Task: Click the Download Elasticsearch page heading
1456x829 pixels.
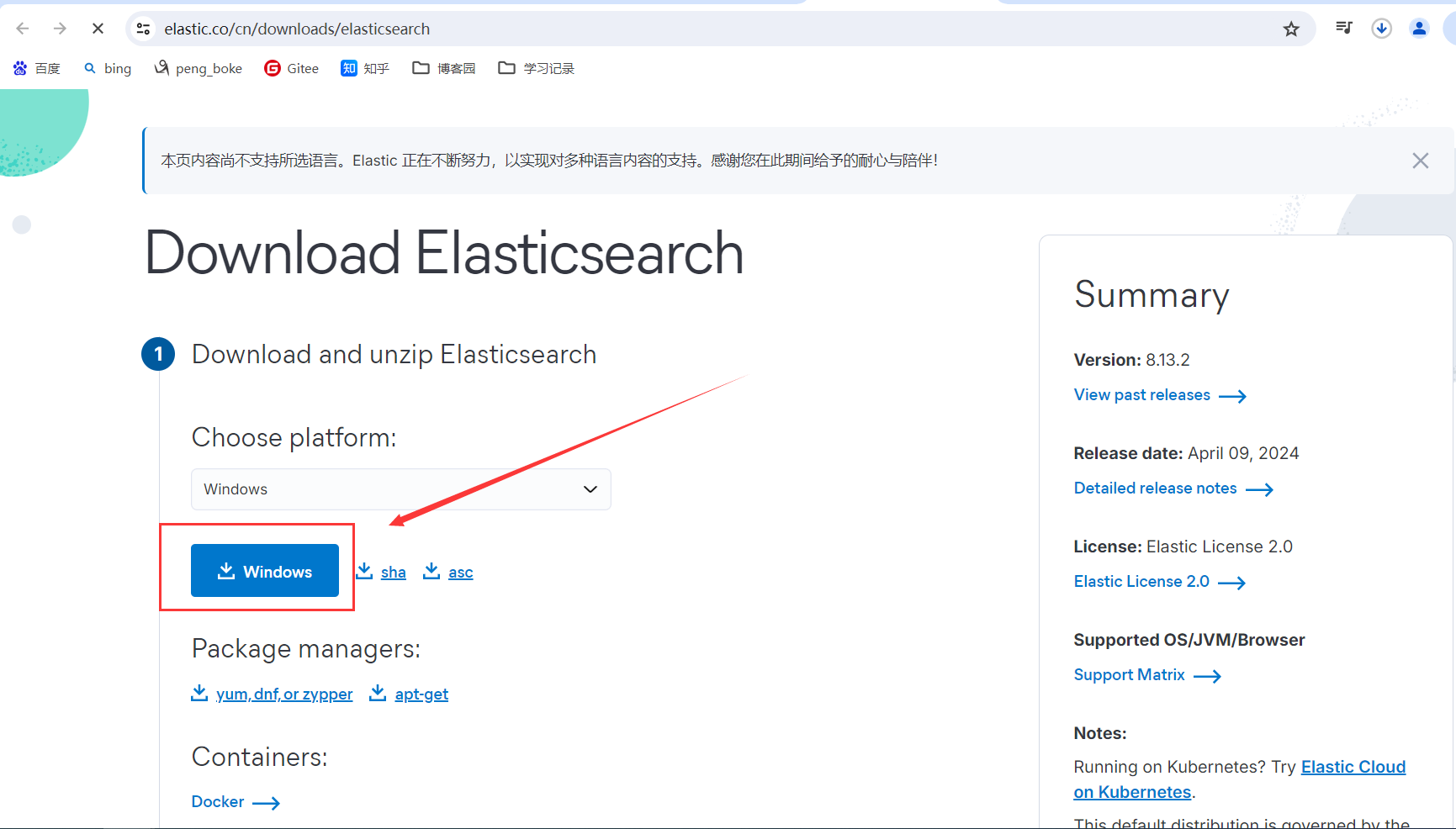Action: pos(444,253)
